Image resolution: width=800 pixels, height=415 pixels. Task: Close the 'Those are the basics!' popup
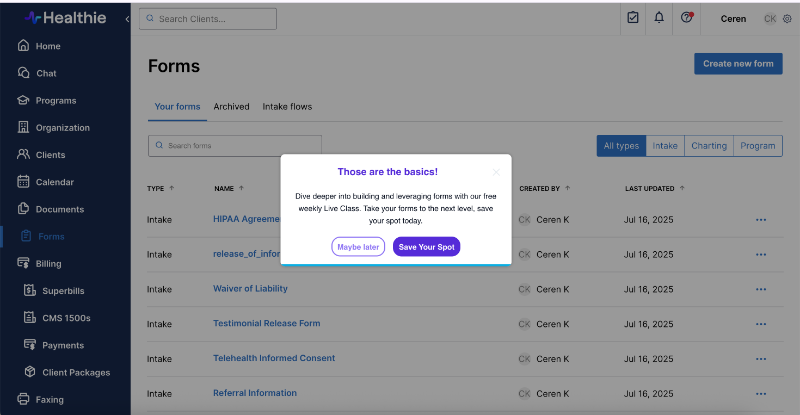coord(496,172)
